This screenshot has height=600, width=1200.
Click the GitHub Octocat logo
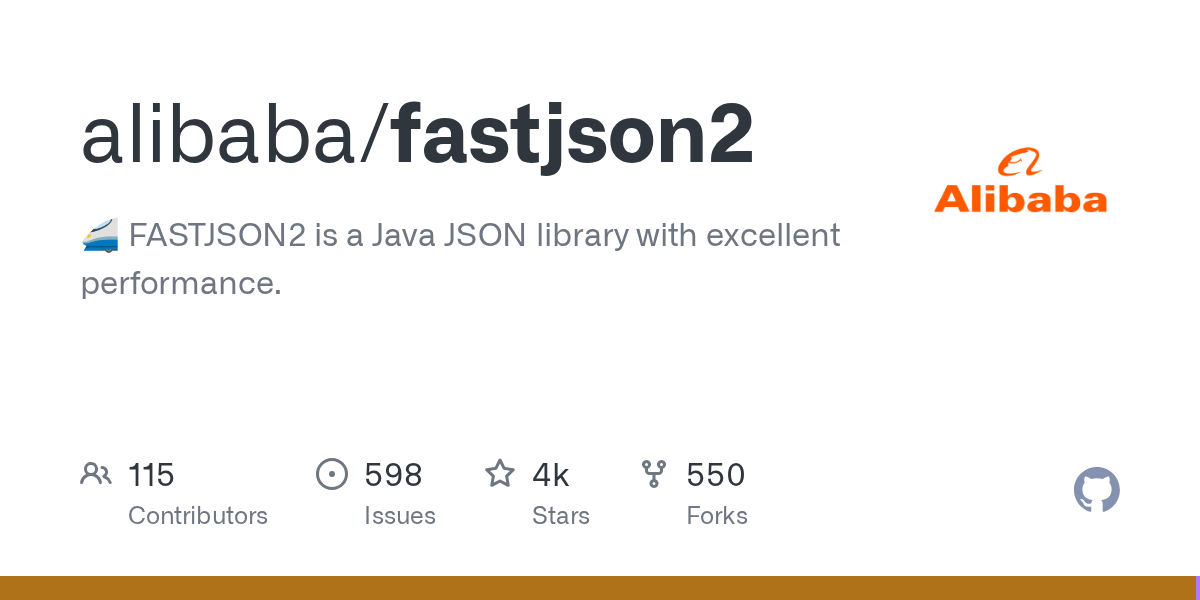1097,490
